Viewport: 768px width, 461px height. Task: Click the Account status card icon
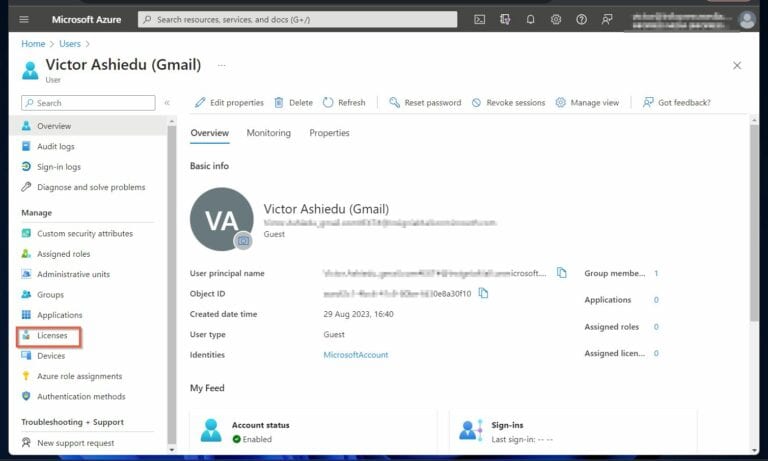[x=211, y=430]
